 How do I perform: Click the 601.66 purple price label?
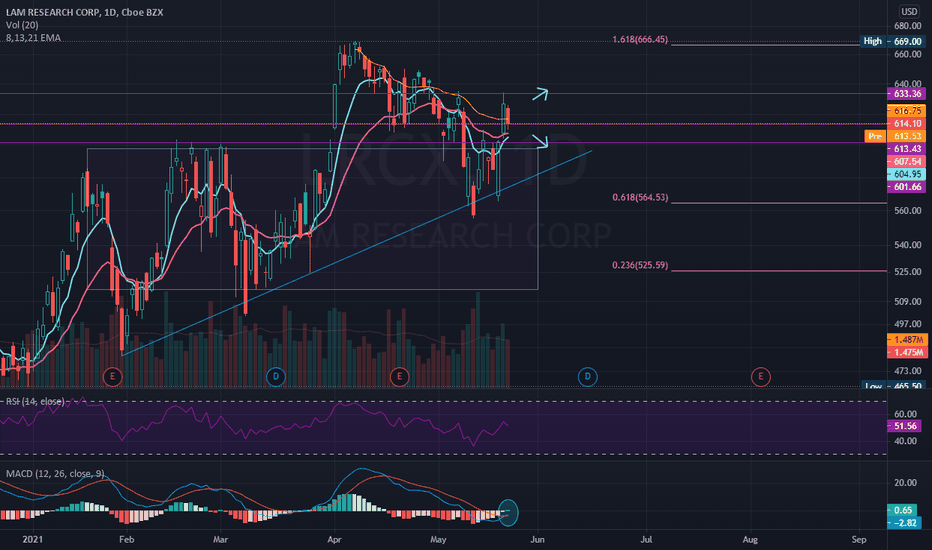(906, 187)
